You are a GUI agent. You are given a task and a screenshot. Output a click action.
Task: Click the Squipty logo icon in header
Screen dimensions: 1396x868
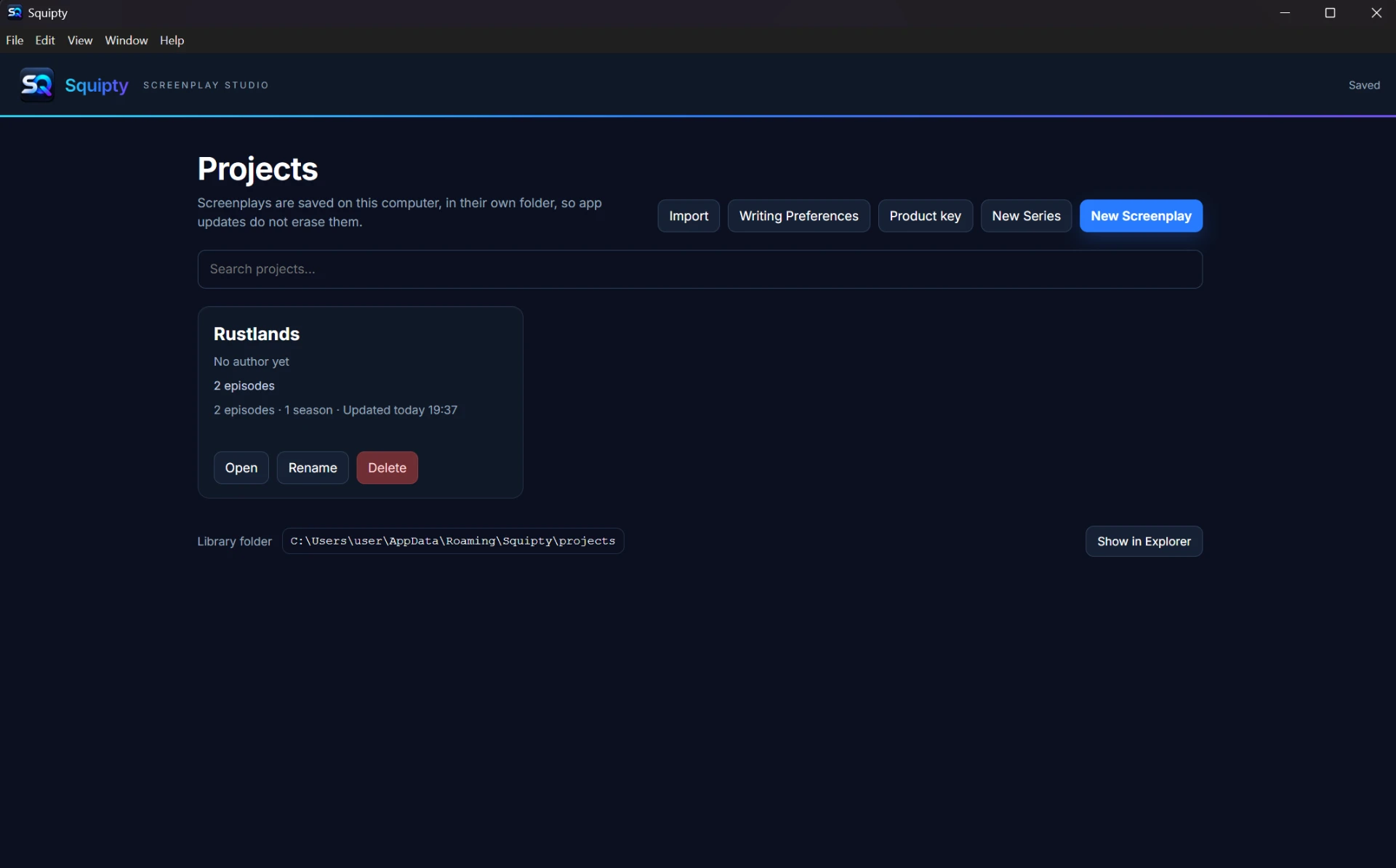(36, 85)
